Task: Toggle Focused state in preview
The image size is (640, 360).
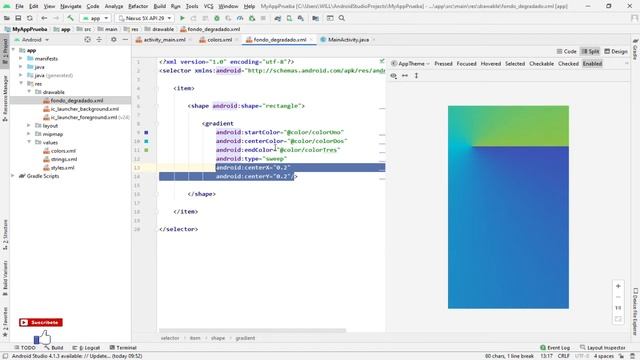Action: coord(467,64)
